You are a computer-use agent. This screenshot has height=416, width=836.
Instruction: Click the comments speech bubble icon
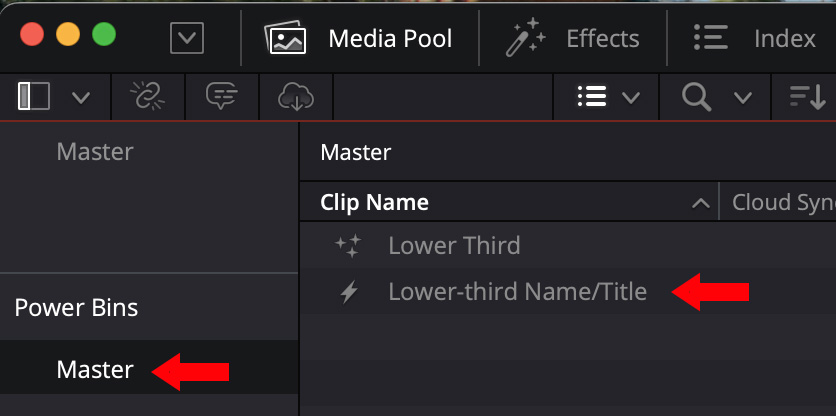point(221,96)
